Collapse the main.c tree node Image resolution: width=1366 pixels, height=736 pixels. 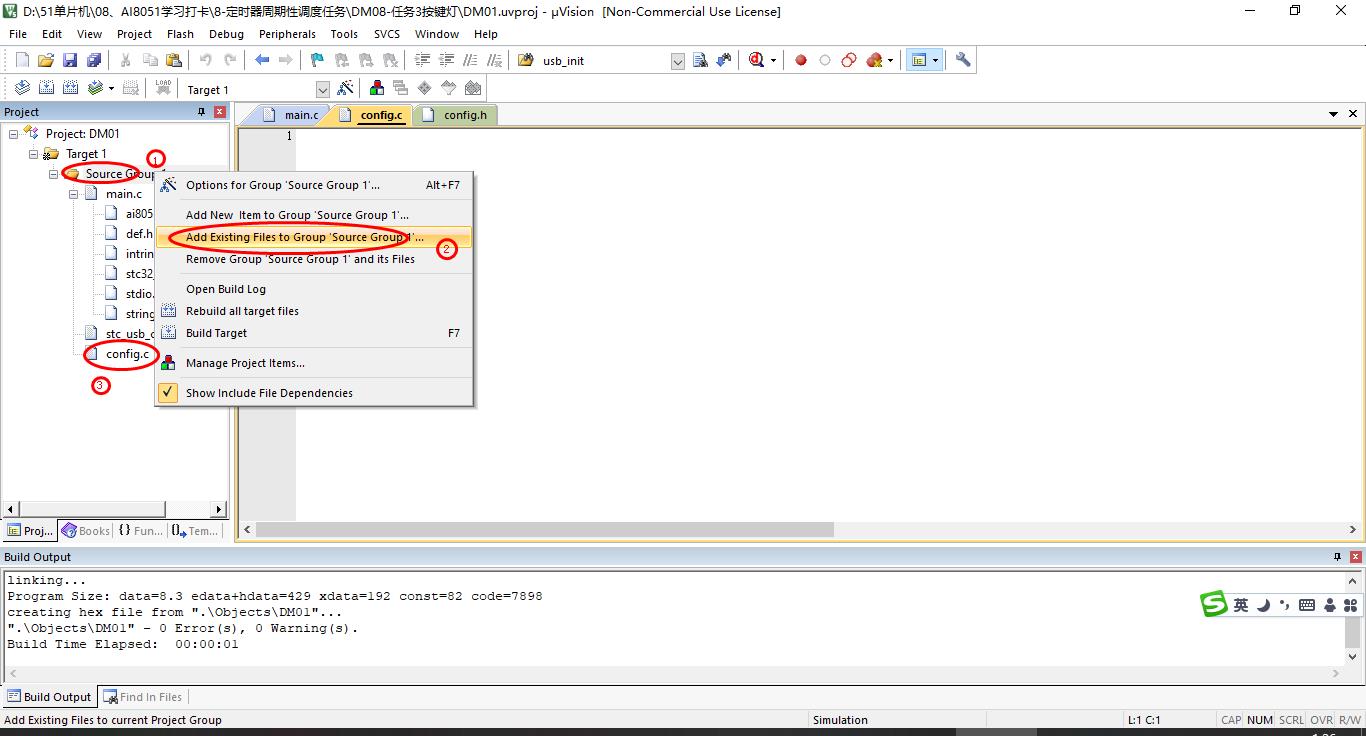[x=74, y=194]
